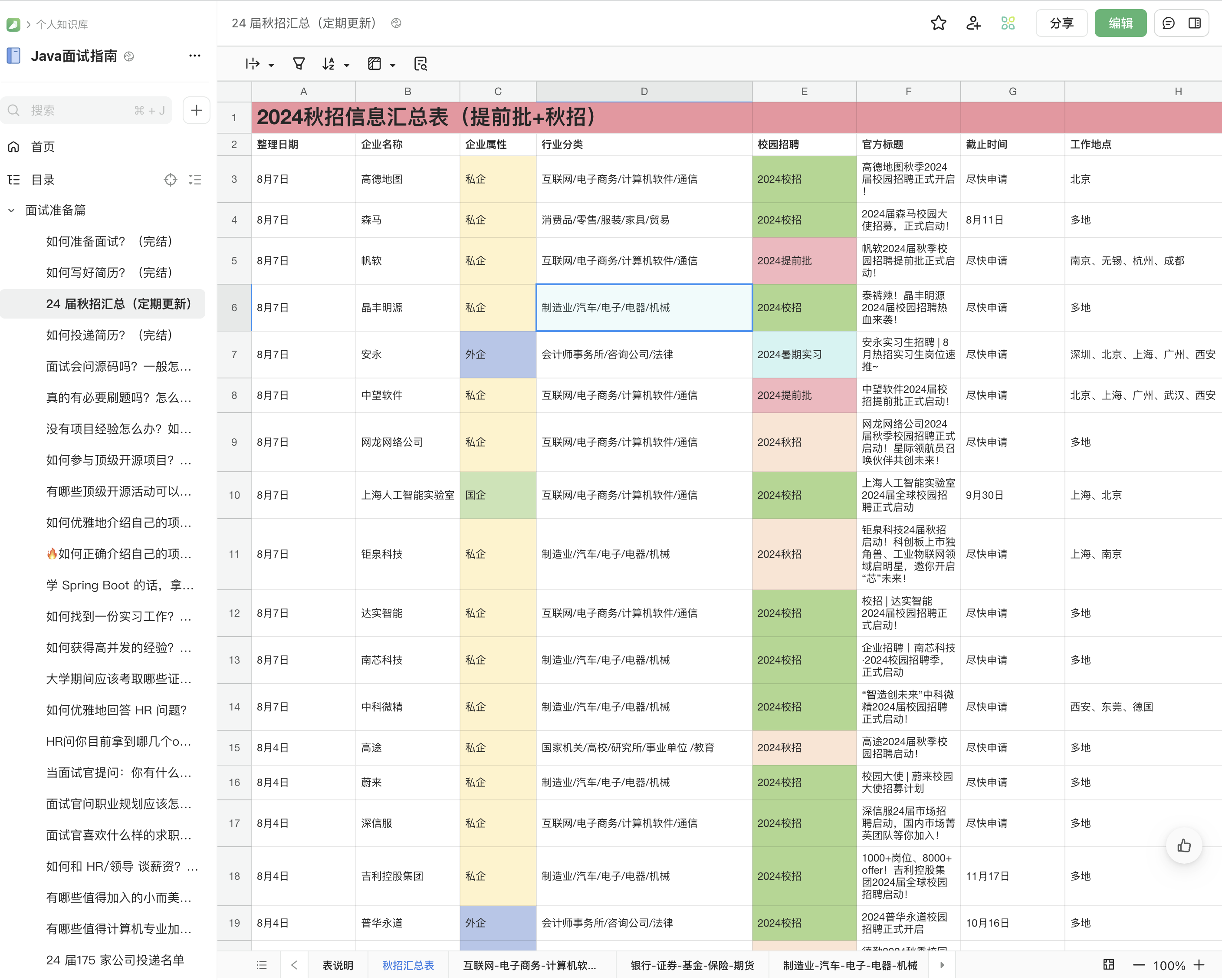Select the 吉利控股集团 cell

click(407, 876)
